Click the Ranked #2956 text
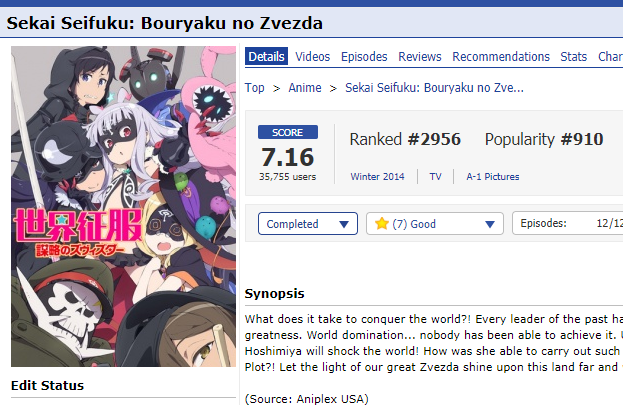 click(x=405, y=140)
